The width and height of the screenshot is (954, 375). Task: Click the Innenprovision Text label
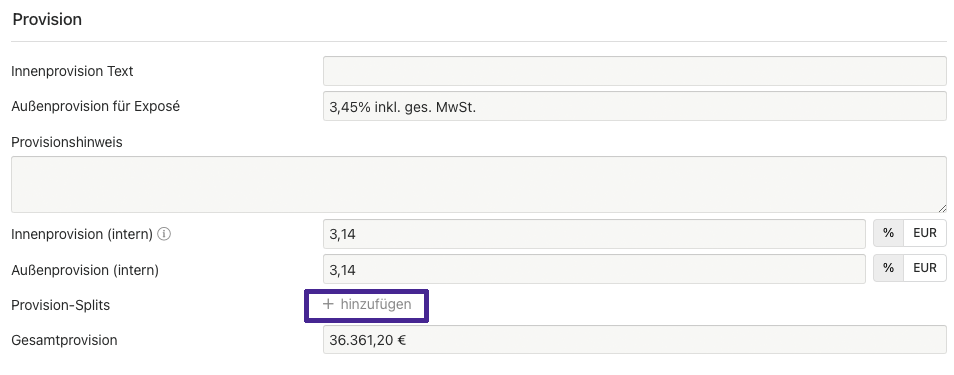pos(72,71)
